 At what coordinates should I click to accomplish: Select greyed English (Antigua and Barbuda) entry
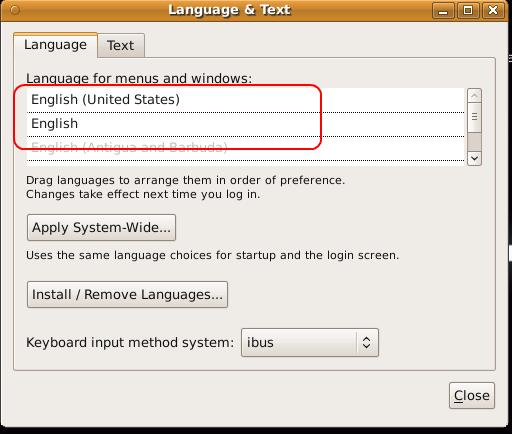pyautogui.click(x=245, y=148)
